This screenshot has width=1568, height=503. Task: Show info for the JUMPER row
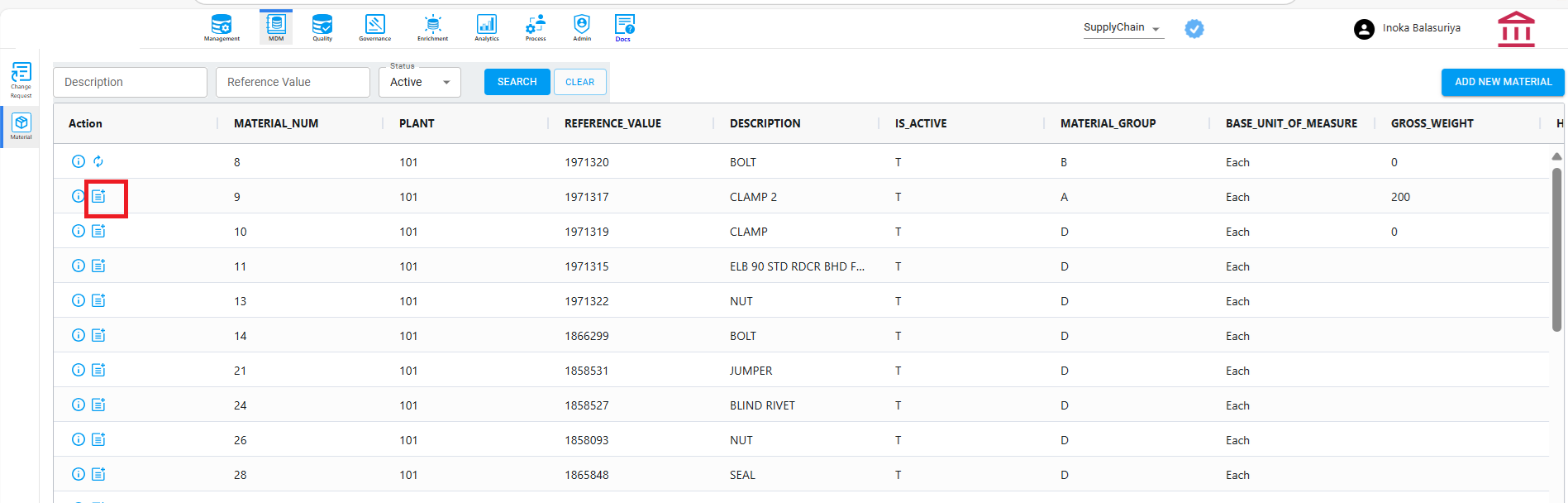pos(79,370)
